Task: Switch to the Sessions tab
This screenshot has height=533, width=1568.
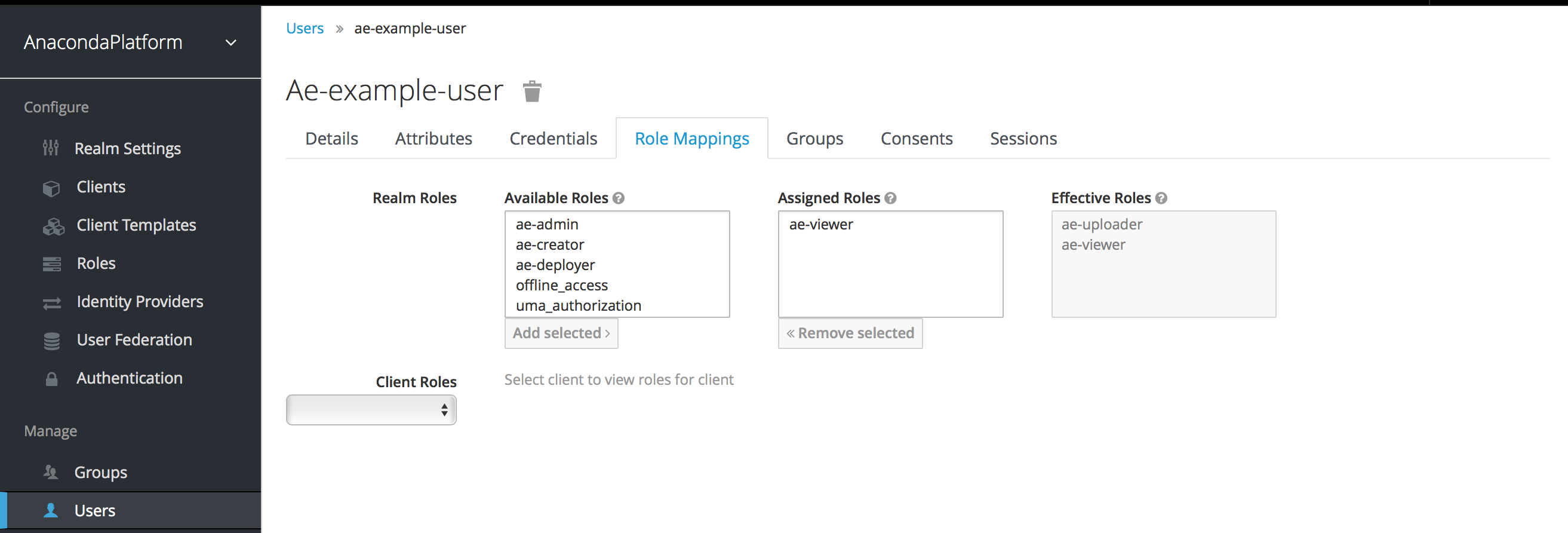Action: pos(1023,139)
